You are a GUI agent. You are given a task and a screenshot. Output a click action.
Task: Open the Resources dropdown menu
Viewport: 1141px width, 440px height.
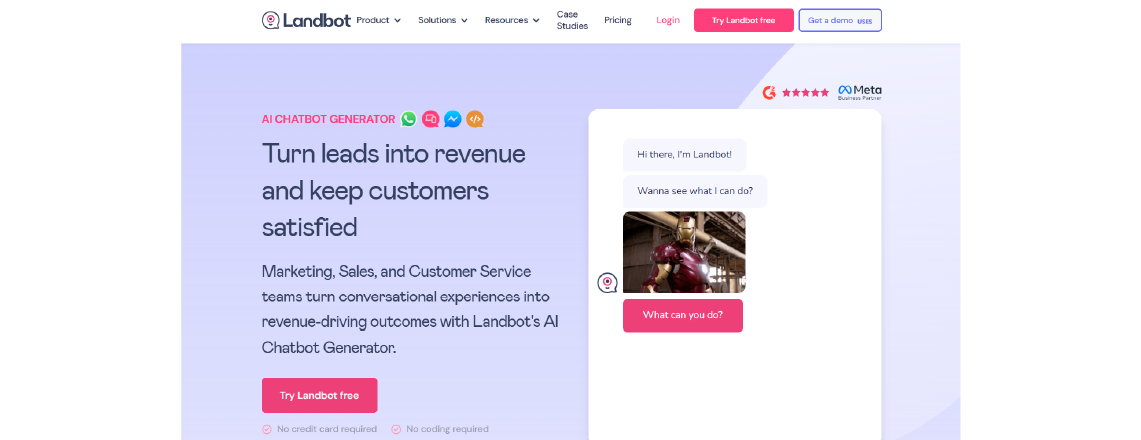tap(512, 20)
